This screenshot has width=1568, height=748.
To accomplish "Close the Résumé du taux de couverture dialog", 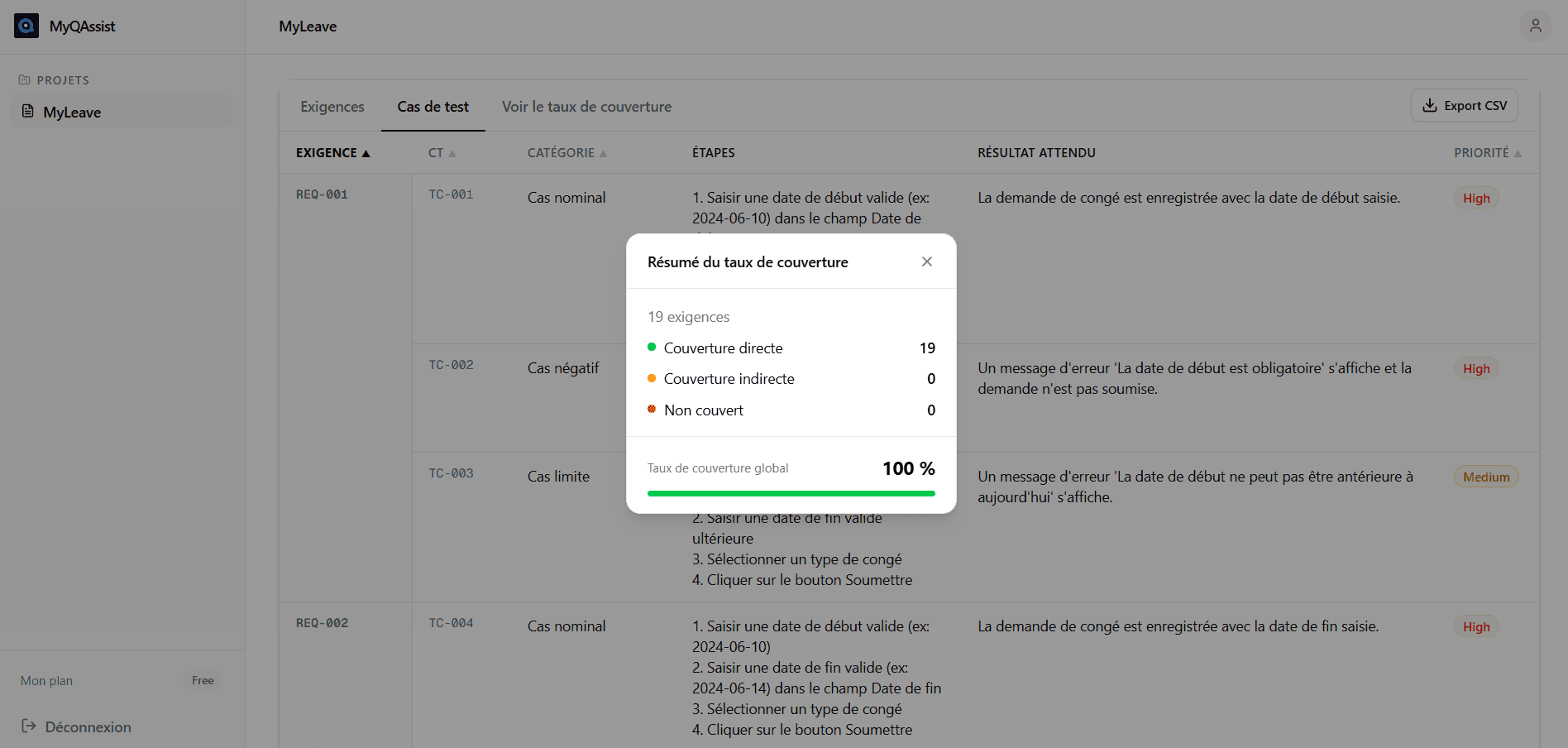I will click(x=927, y=261).
